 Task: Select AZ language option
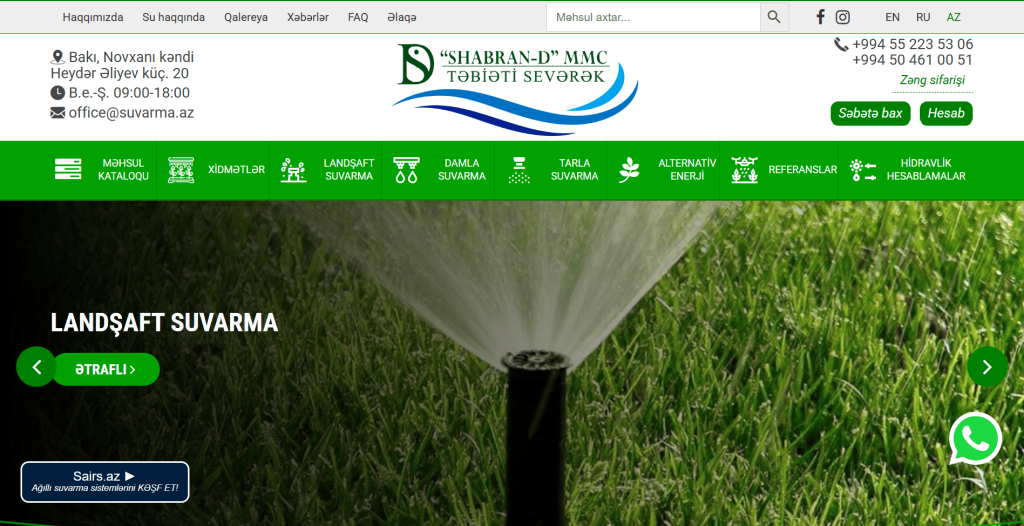(954, 17)
